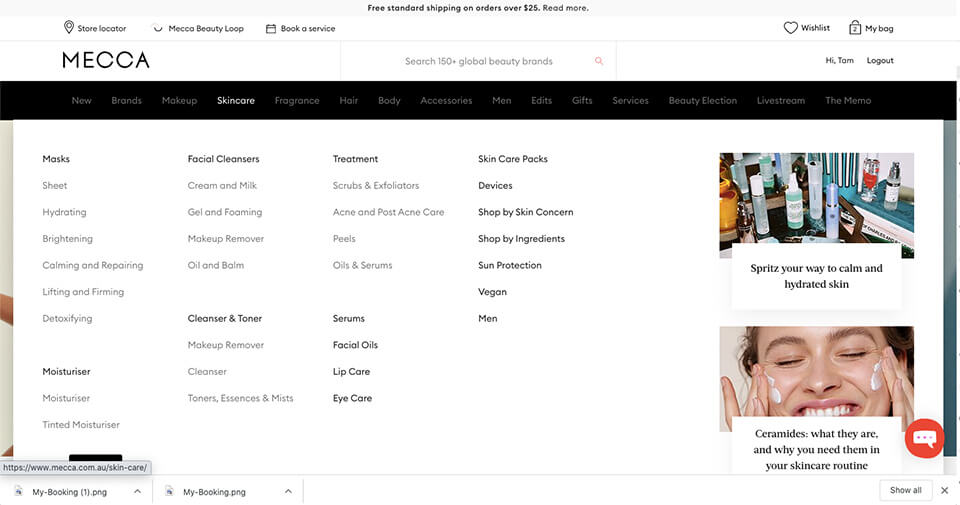Click the Hi, Tam account link
Viewport: 960px width, 505px height.
(x=839, y=61)
